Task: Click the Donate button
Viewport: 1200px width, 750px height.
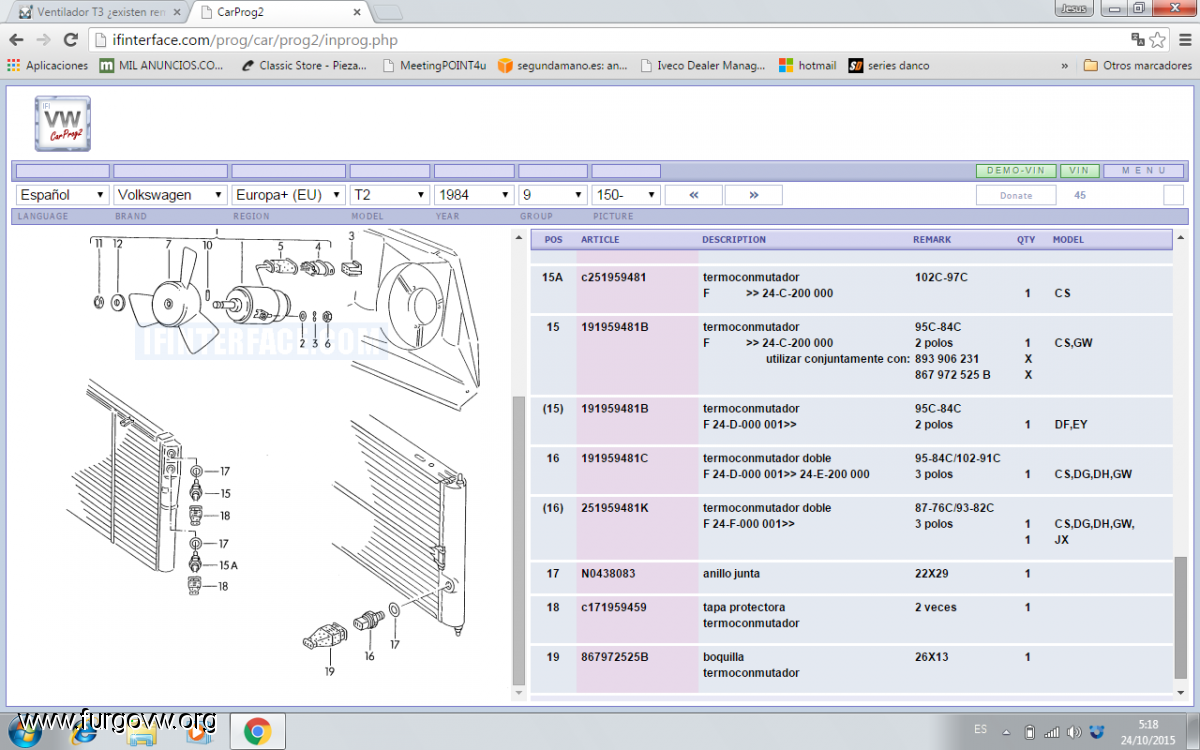Action: coord(1016,195)
